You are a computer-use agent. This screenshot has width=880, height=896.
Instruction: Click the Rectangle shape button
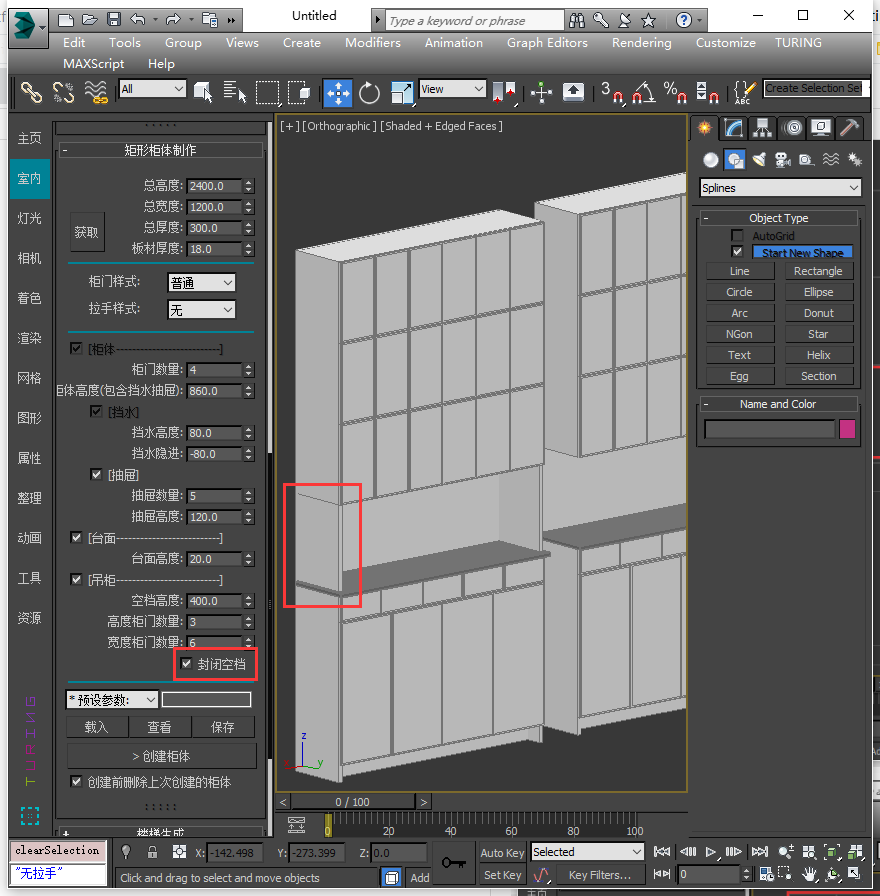(818, 271)
